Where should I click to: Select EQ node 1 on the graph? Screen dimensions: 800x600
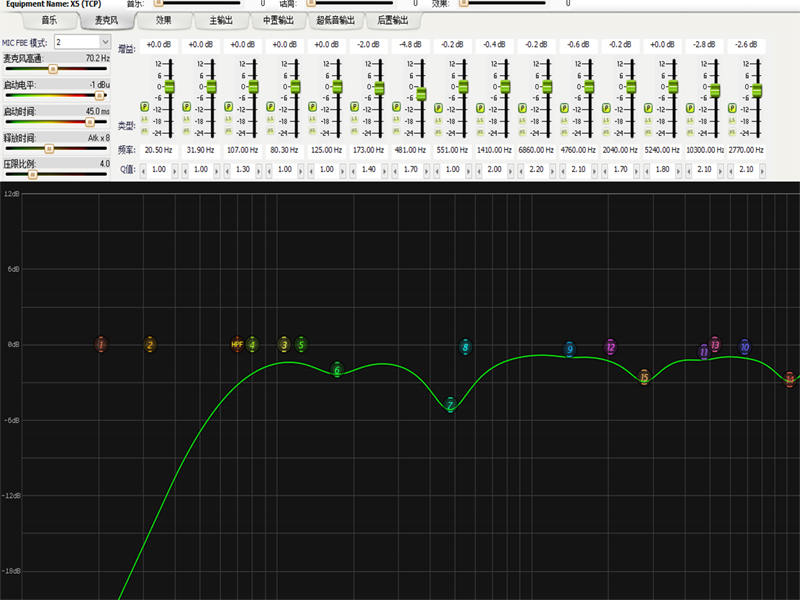pos(101,345)
